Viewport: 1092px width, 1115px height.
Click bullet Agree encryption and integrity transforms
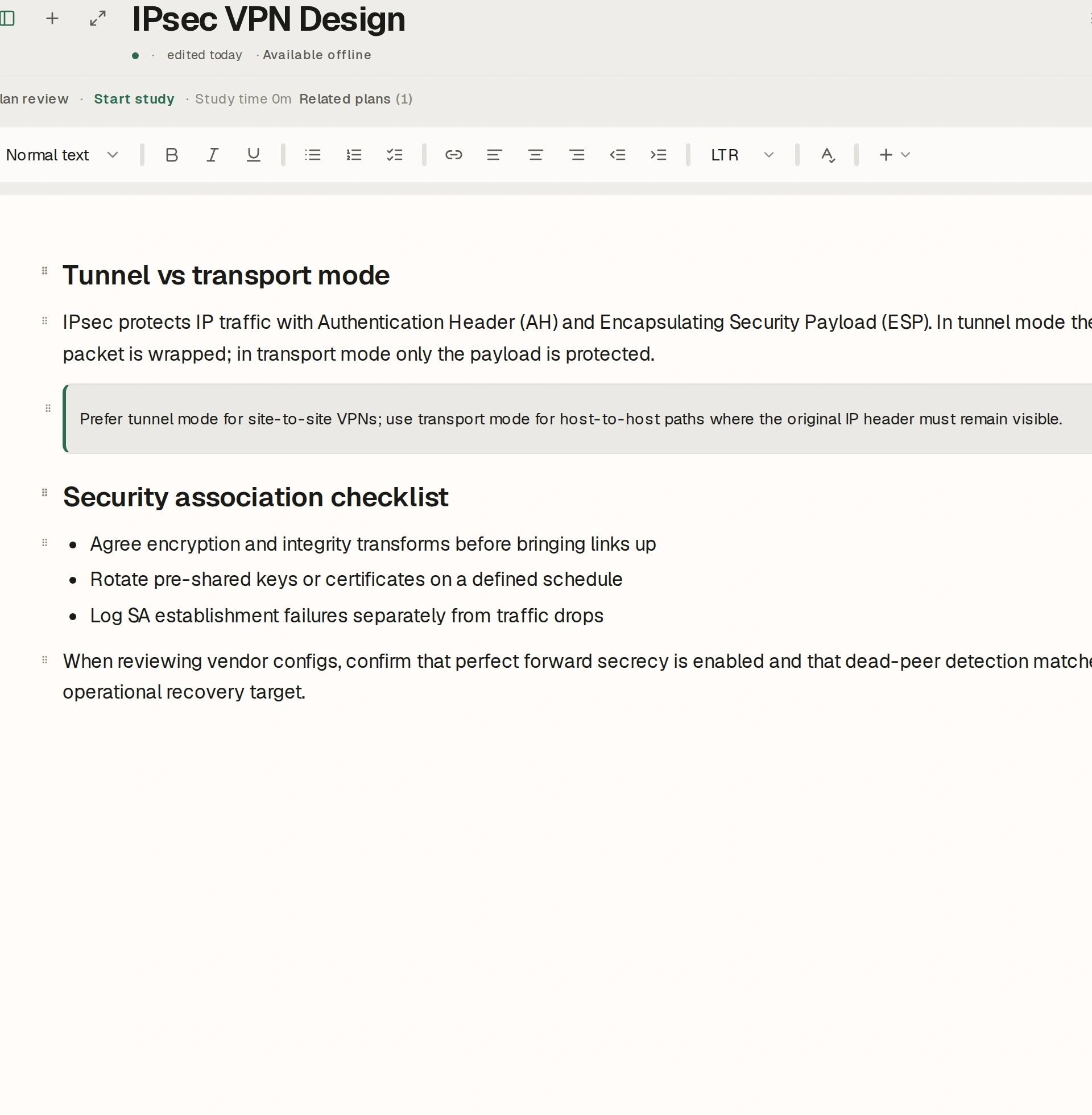pos(373,544)
